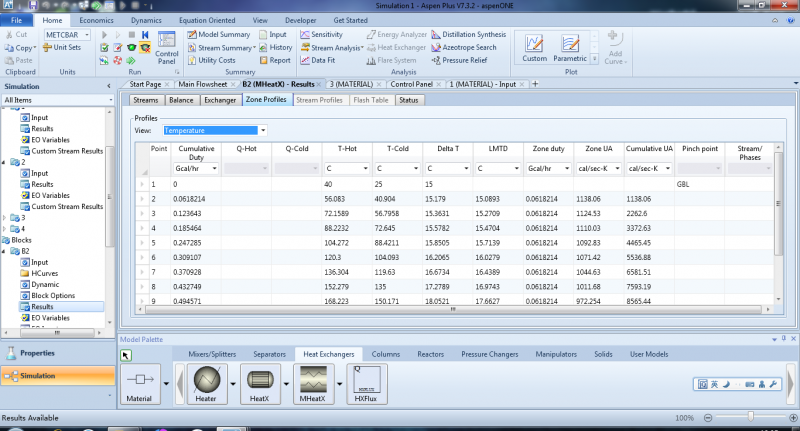Screen dimensions: 800x431
Task: Click Azeotrope Search in Analysis group
Action: point(456,47)
